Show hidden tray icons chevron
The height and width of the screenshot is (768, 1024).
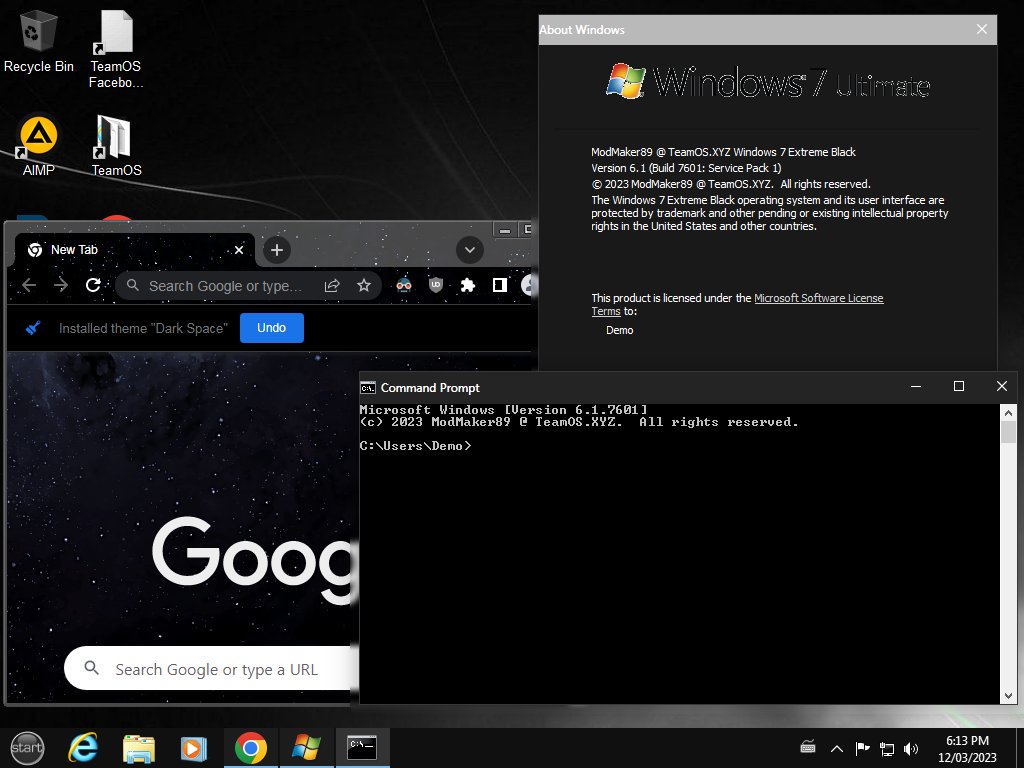(836, 748)
